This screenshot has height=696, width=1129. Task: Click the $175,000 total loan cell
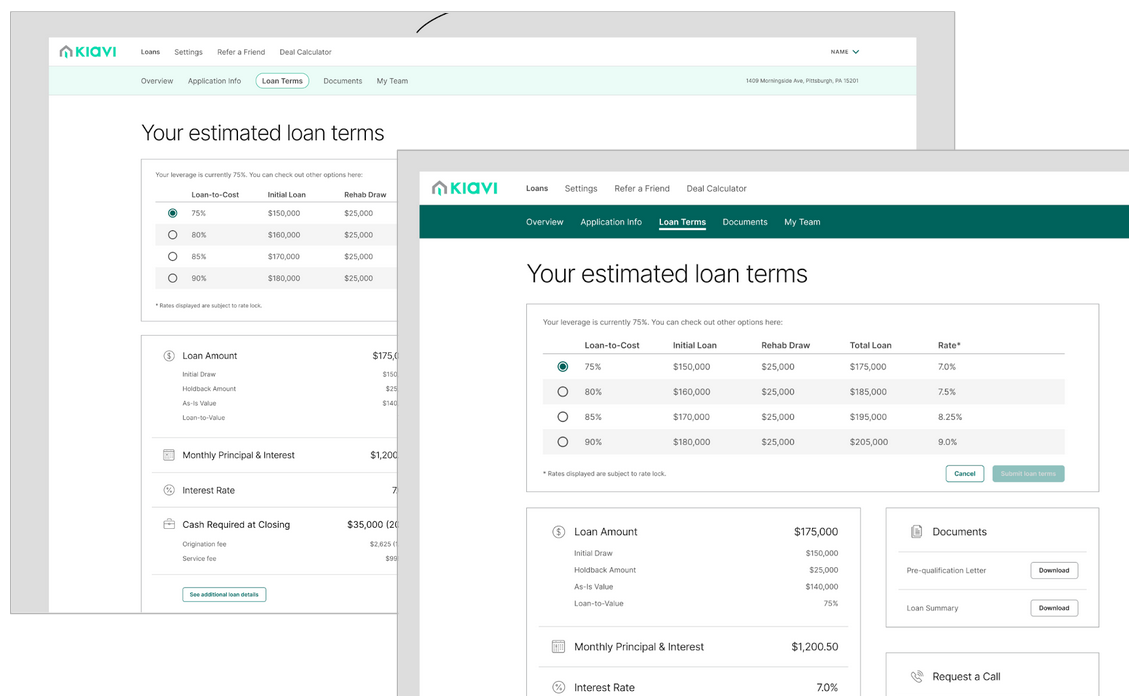pos(868,366)
